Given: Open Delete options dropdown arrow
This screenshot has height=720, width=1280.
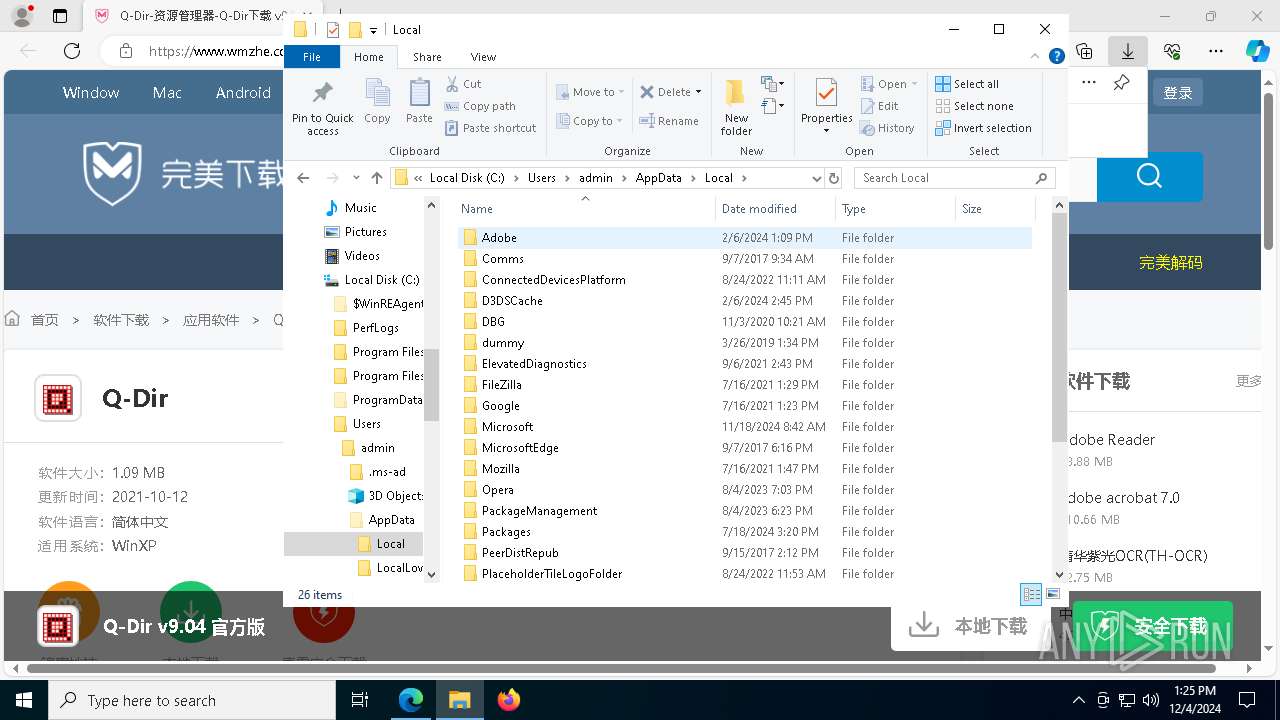Looking at the screenshot, I should [x=698, y=92].
